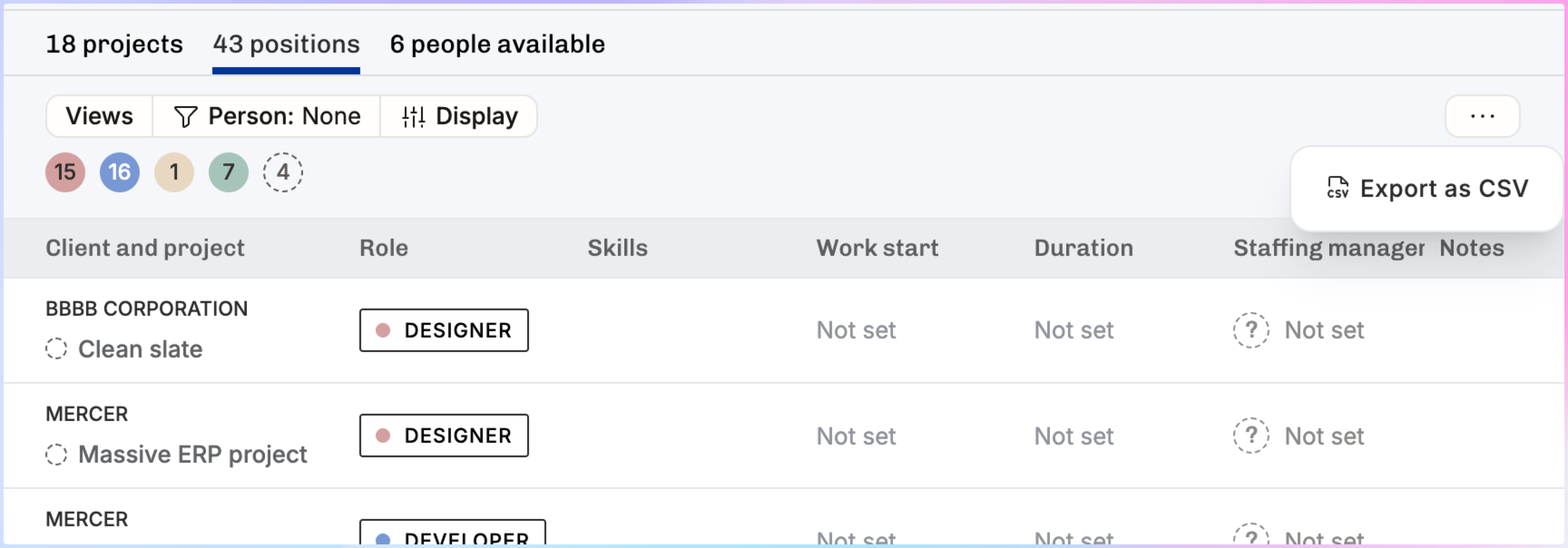Image resolution: width=1568 pixels, height=548 pixels.
Task: Open the Views dropdown
Action: [99, 116]
